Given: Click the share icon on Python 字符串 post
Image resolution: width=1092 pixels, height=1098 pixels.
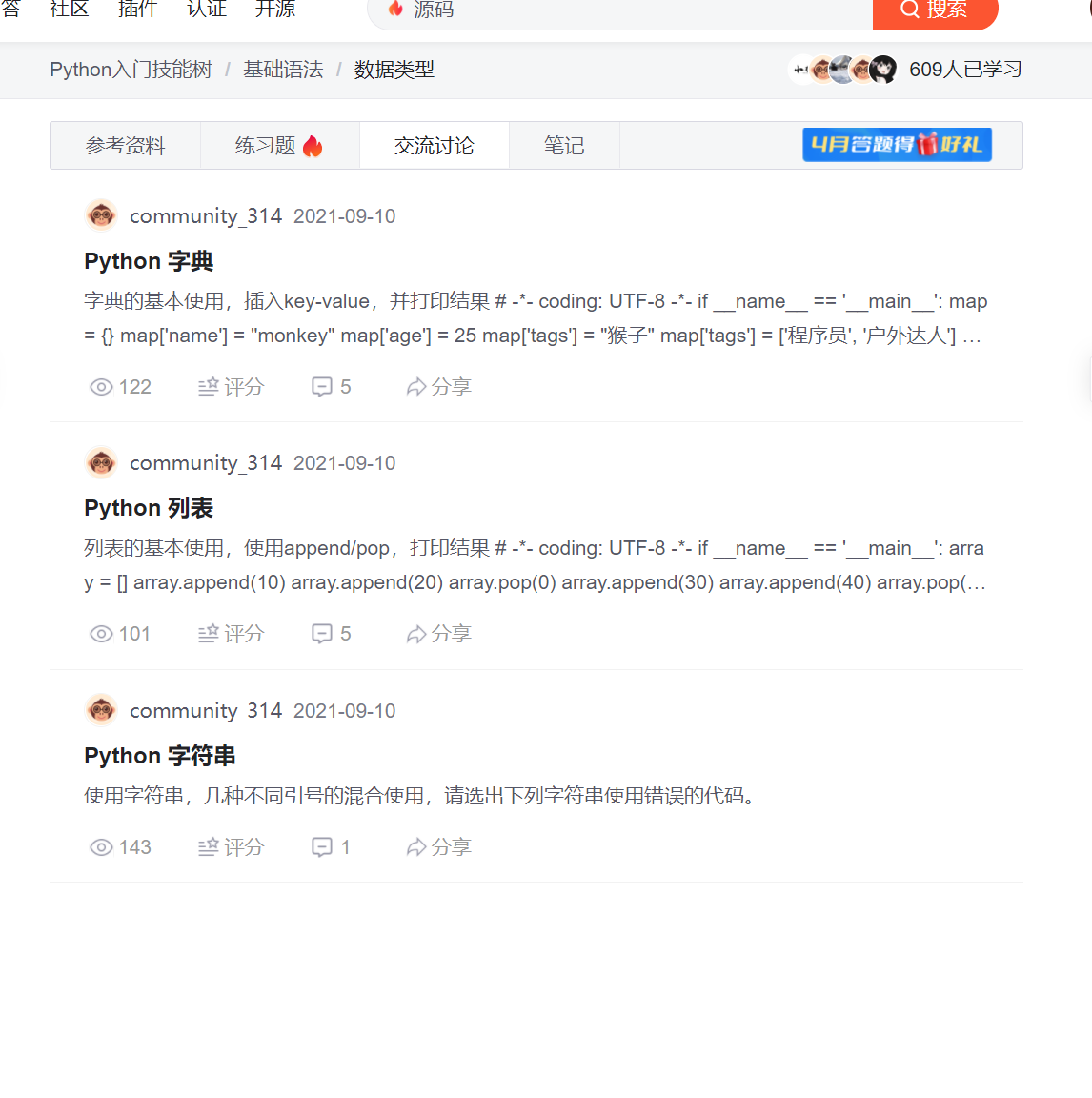Looking at the screenshot, I should 415,847.
